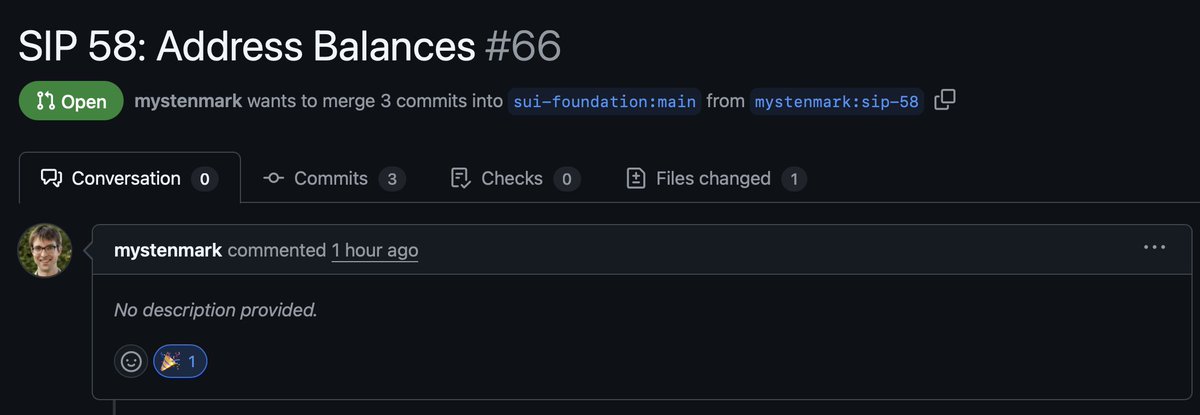The image size is (1200, 415).
Task: Select the 'SIP 58: Address Balances' title
Action: tap(247, 45)
